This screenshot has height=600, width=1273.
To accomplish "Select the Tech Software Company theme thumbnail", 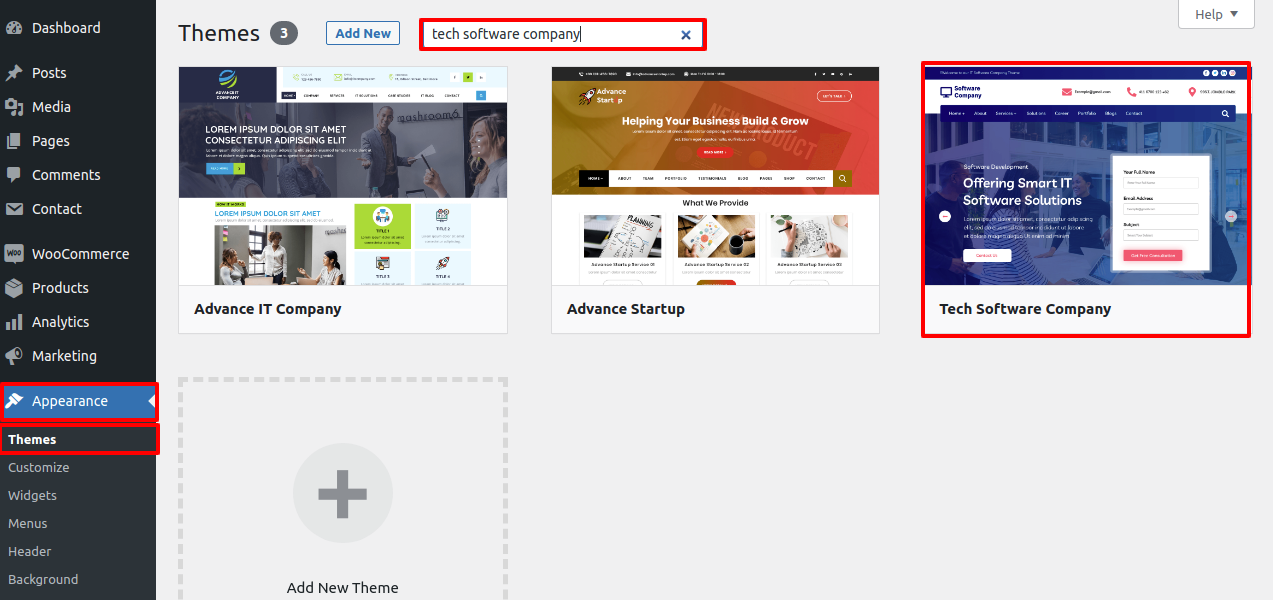I will (1085, 175).
